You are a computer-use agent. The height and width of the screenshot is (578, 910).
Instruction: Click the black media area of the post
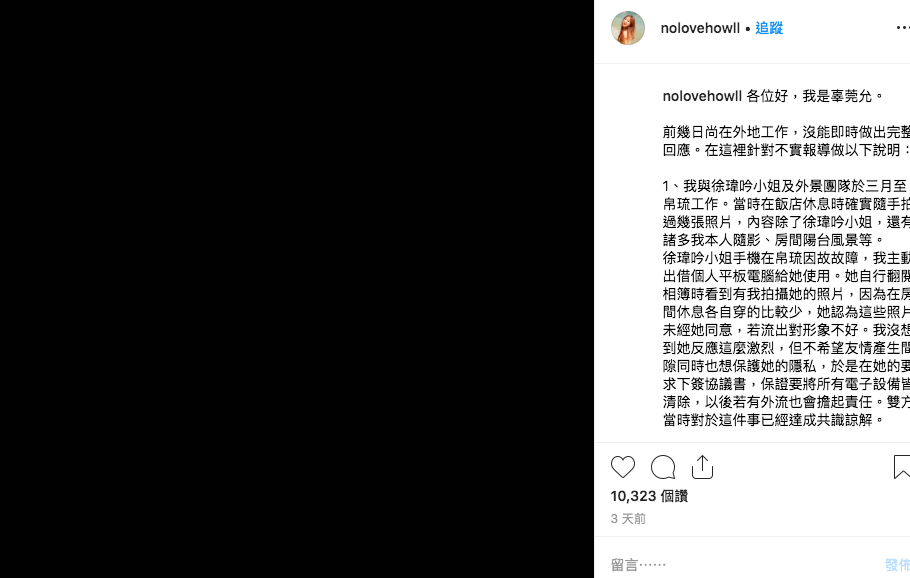point(297,289)
